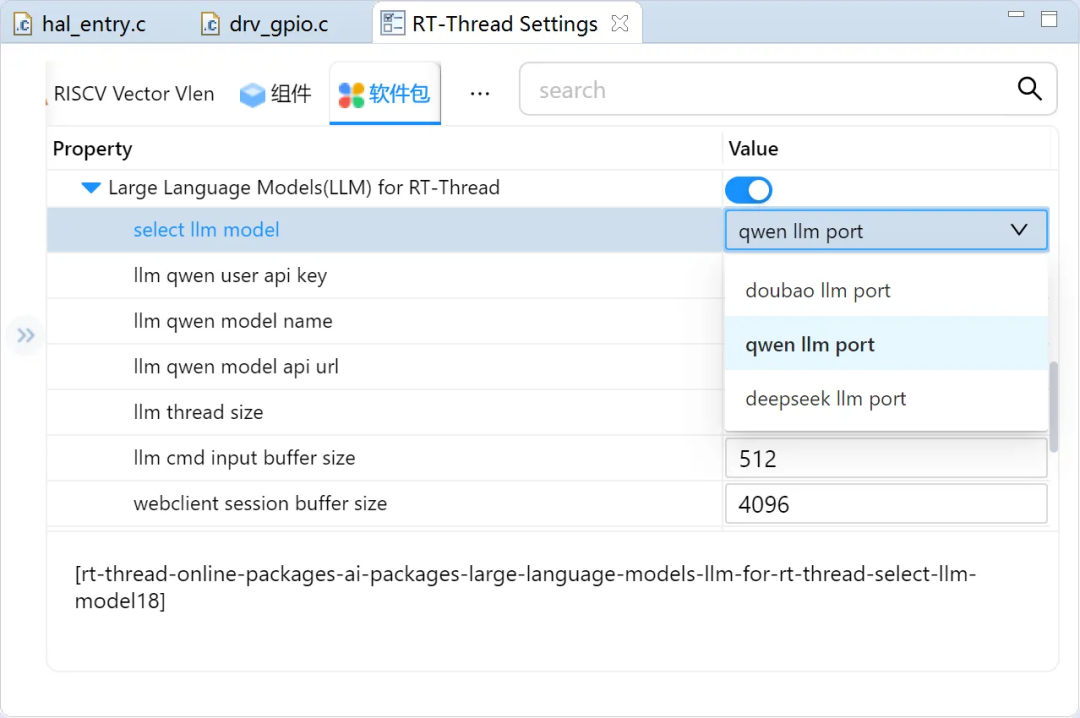Viewport: 1080px width, 718px height.
Task: Edit webclient session buffer size field 4096
Action: coord(886,504)
